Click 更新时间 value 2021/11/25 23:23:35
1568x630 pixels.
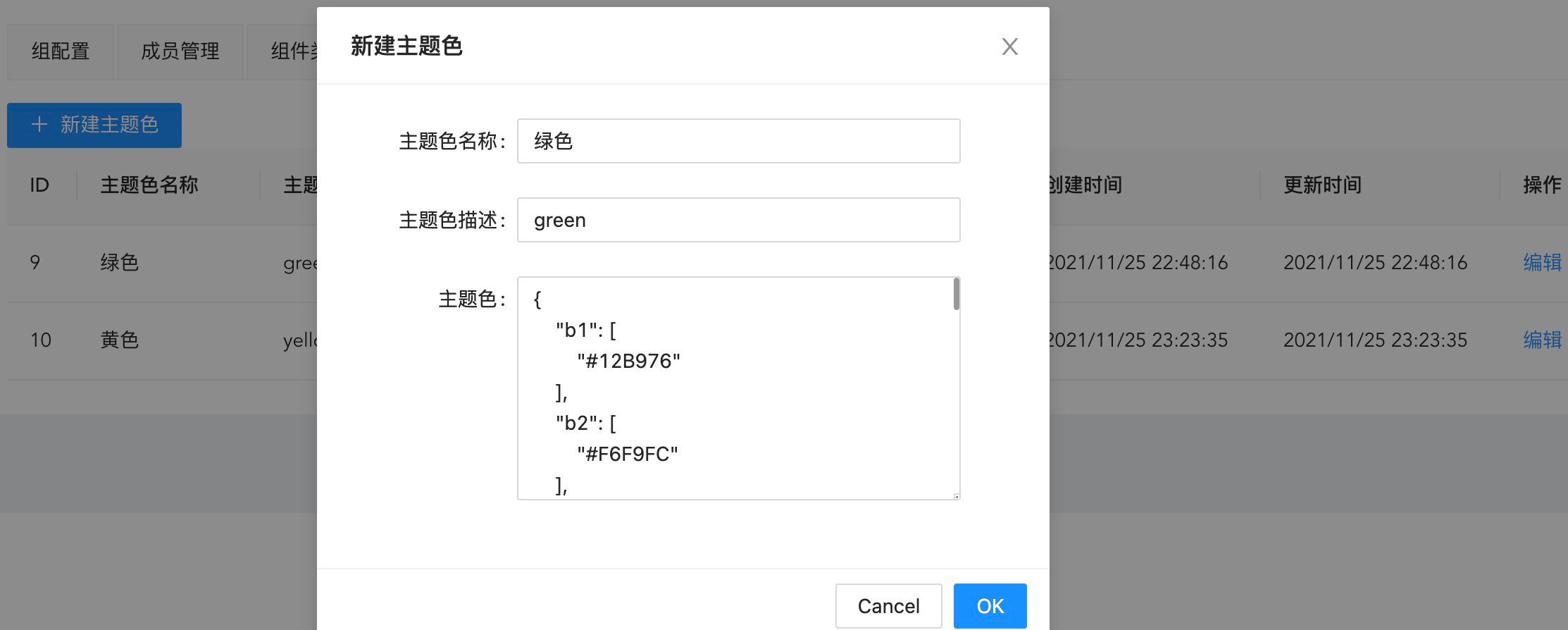tap(1375, 340)
